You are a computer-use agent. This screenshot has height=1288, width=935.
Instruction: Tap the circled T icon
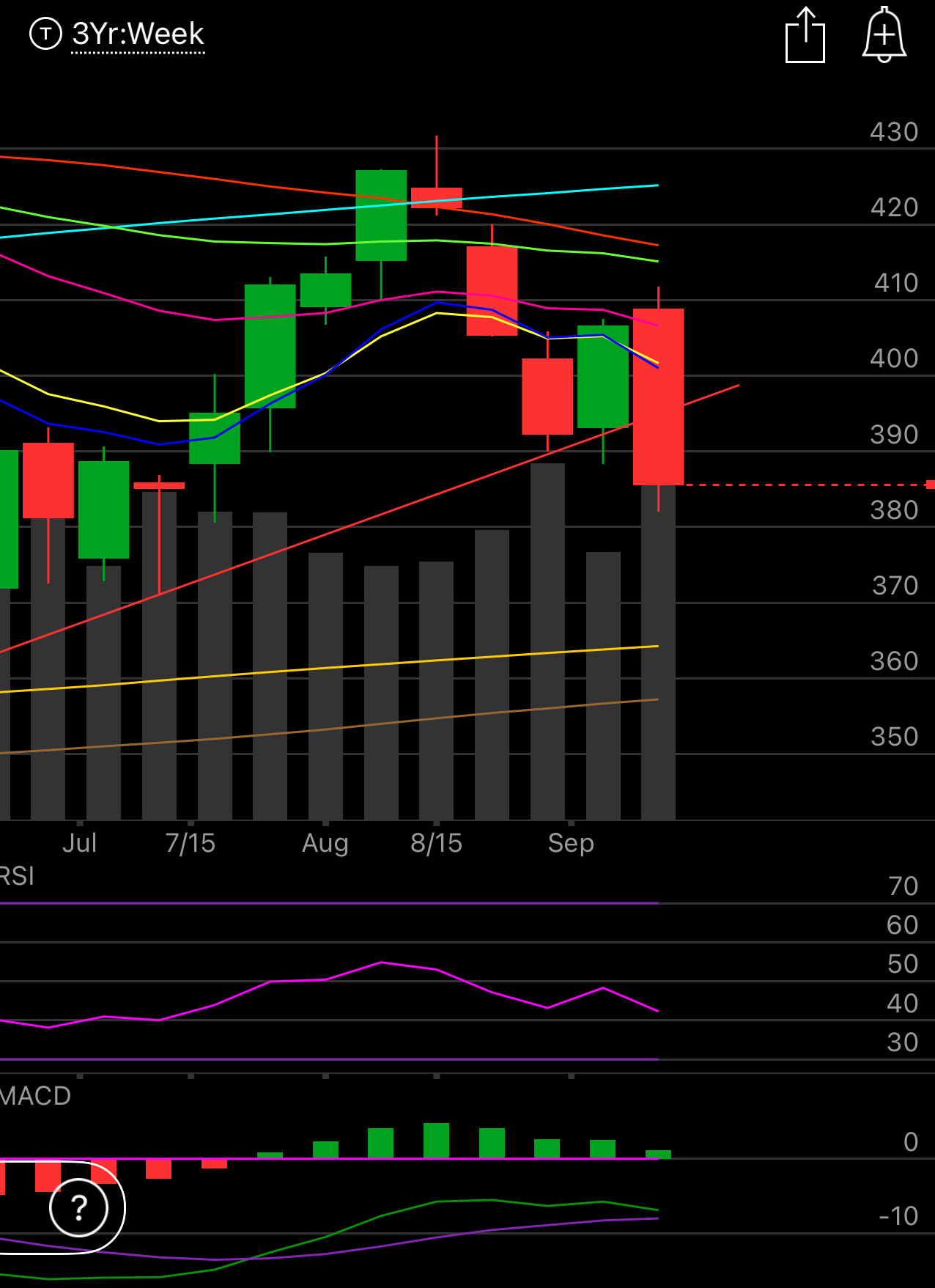(x=45, y=34)
